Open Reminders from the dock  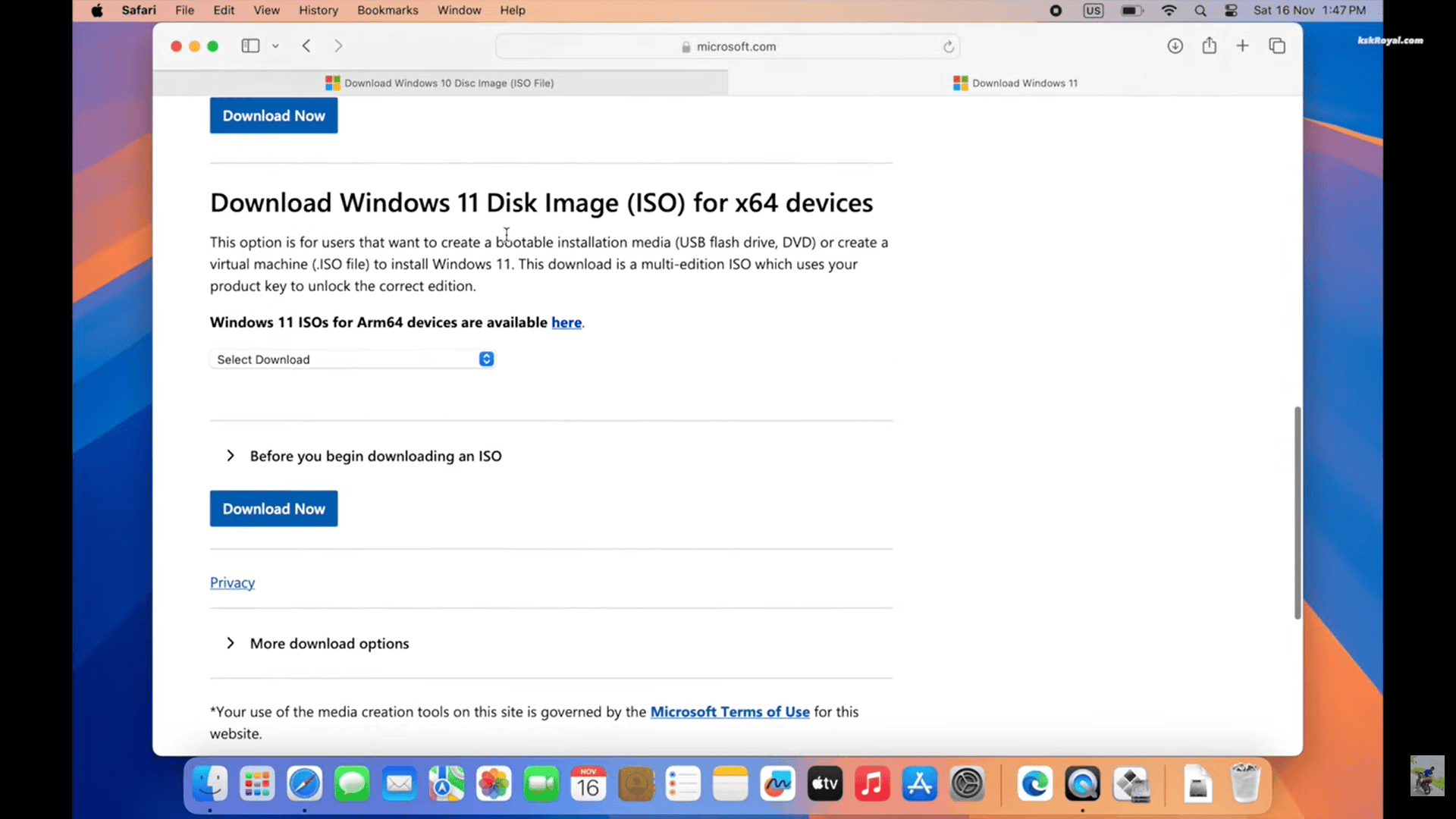[683, 784]
